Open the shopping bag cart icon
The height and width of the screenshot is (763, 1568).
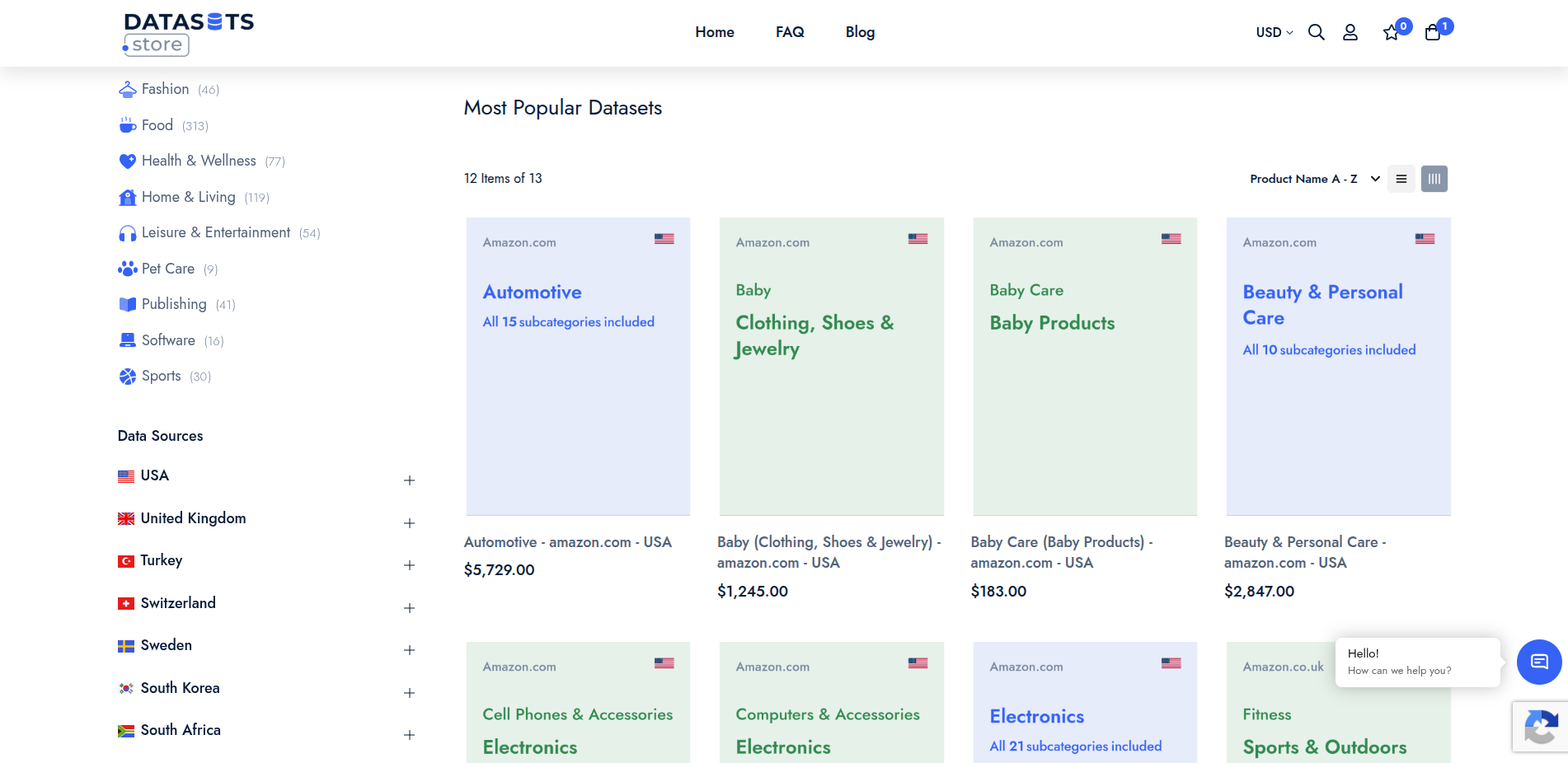click(x=1433, y=32)
